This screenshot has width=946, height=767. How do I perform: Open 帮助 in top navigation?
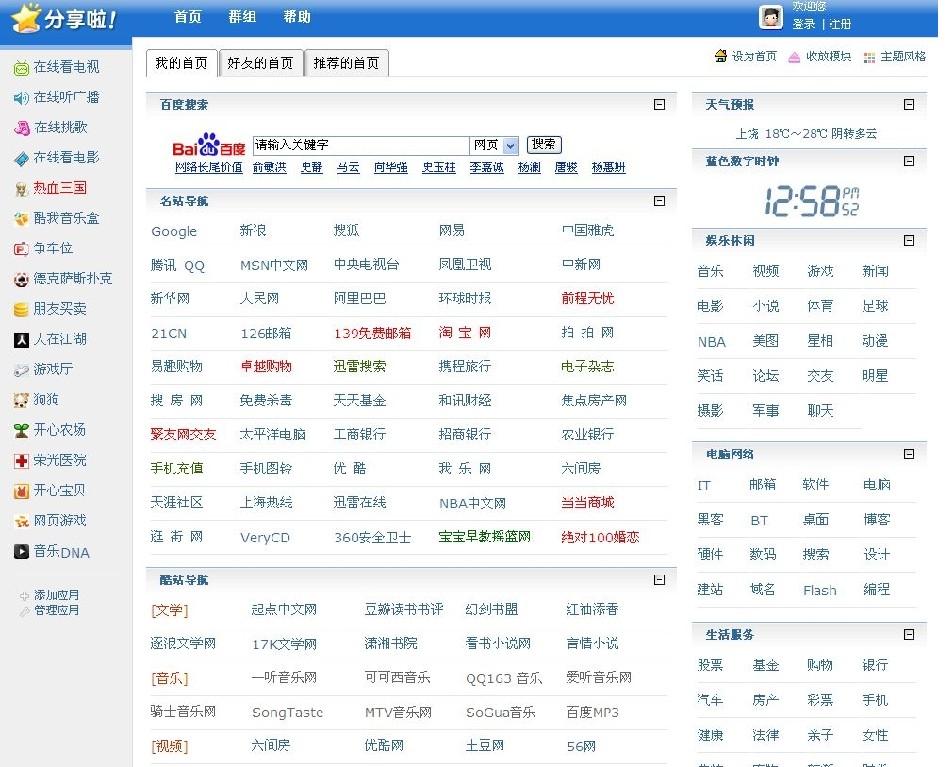(297, 17)
